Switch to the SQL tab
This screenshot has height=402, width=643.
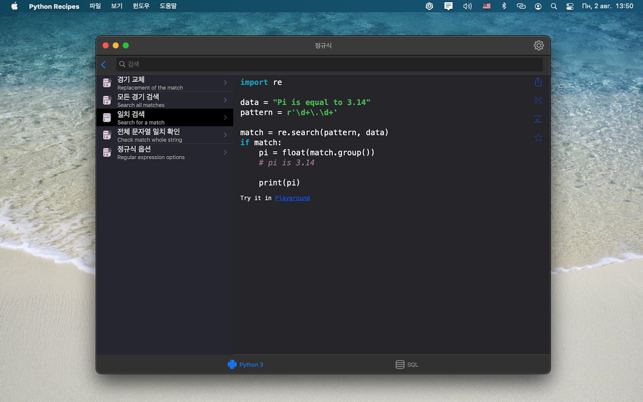coord(407,365)
